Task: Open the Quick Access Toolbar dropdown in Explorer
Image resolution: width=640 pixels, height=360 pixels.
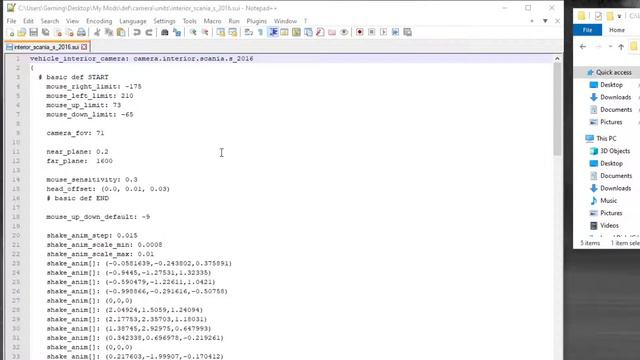Action: [x=619, y=16]
